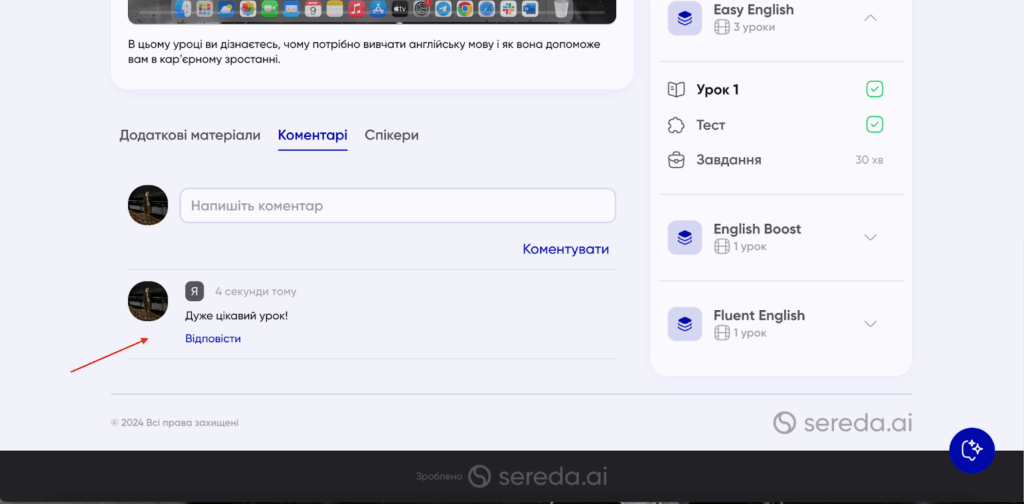
Task: Switch to the Спікери tab
Action: pyautogui.click(x=391, y=135)
